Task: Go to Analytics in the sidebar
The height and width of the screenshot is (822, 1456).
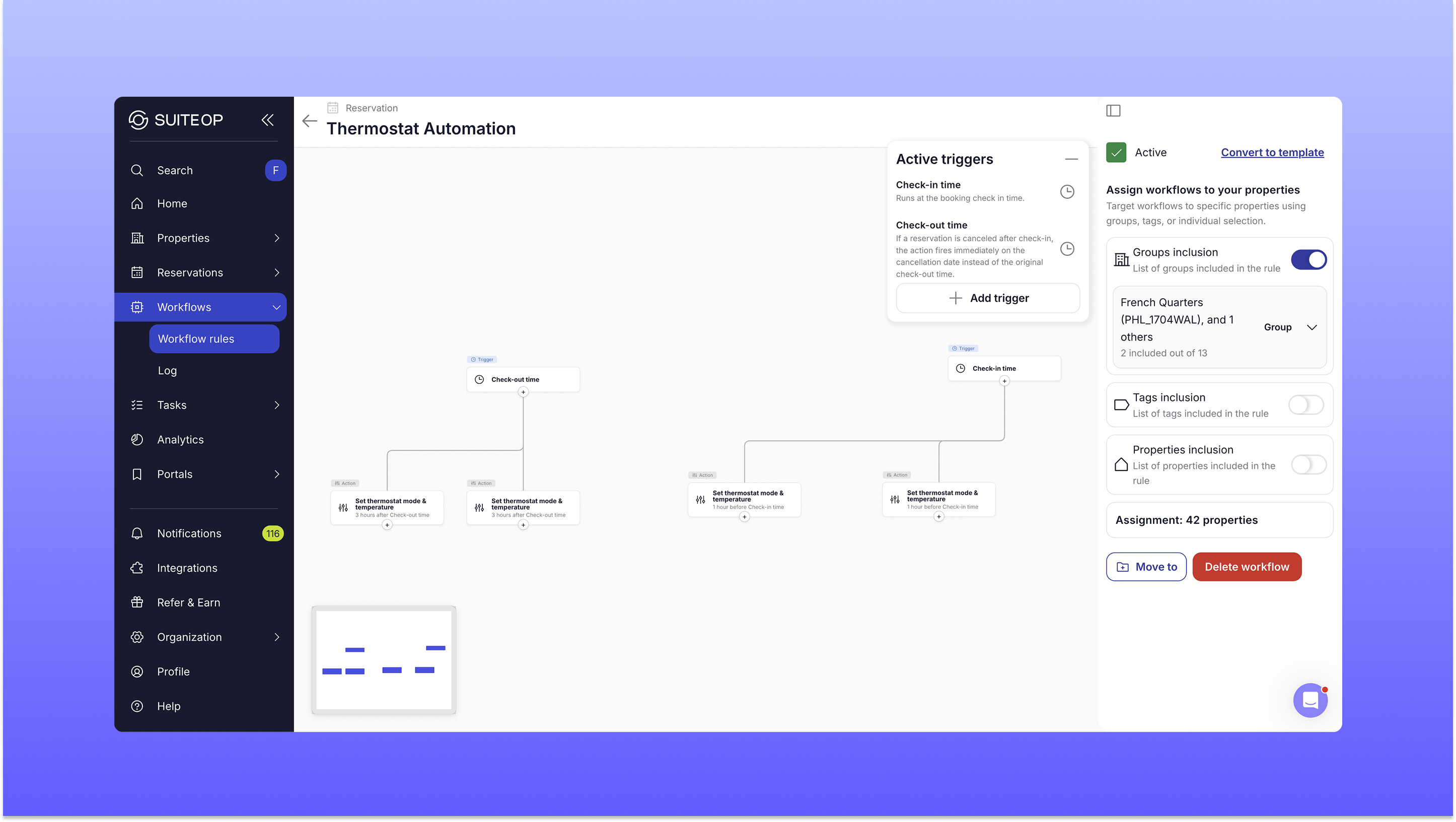Action: (180, 439)
